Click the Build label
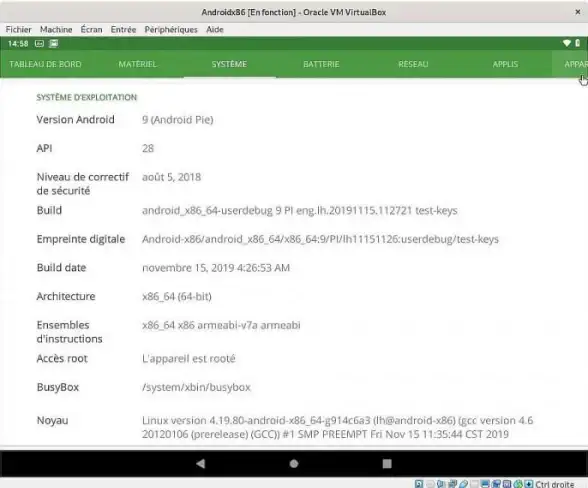 coord(49,210)
